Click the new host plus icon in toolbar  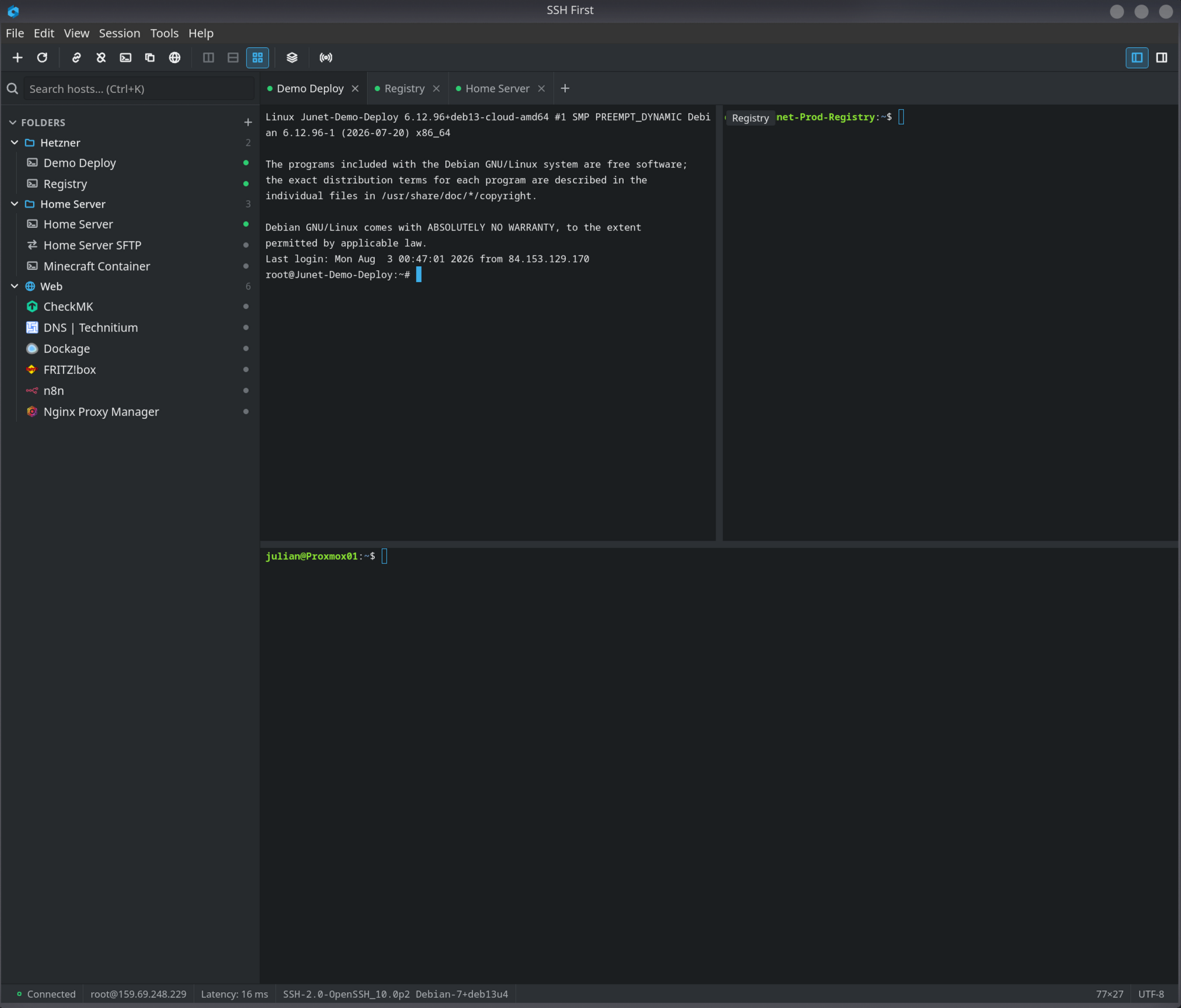[18, 57]
